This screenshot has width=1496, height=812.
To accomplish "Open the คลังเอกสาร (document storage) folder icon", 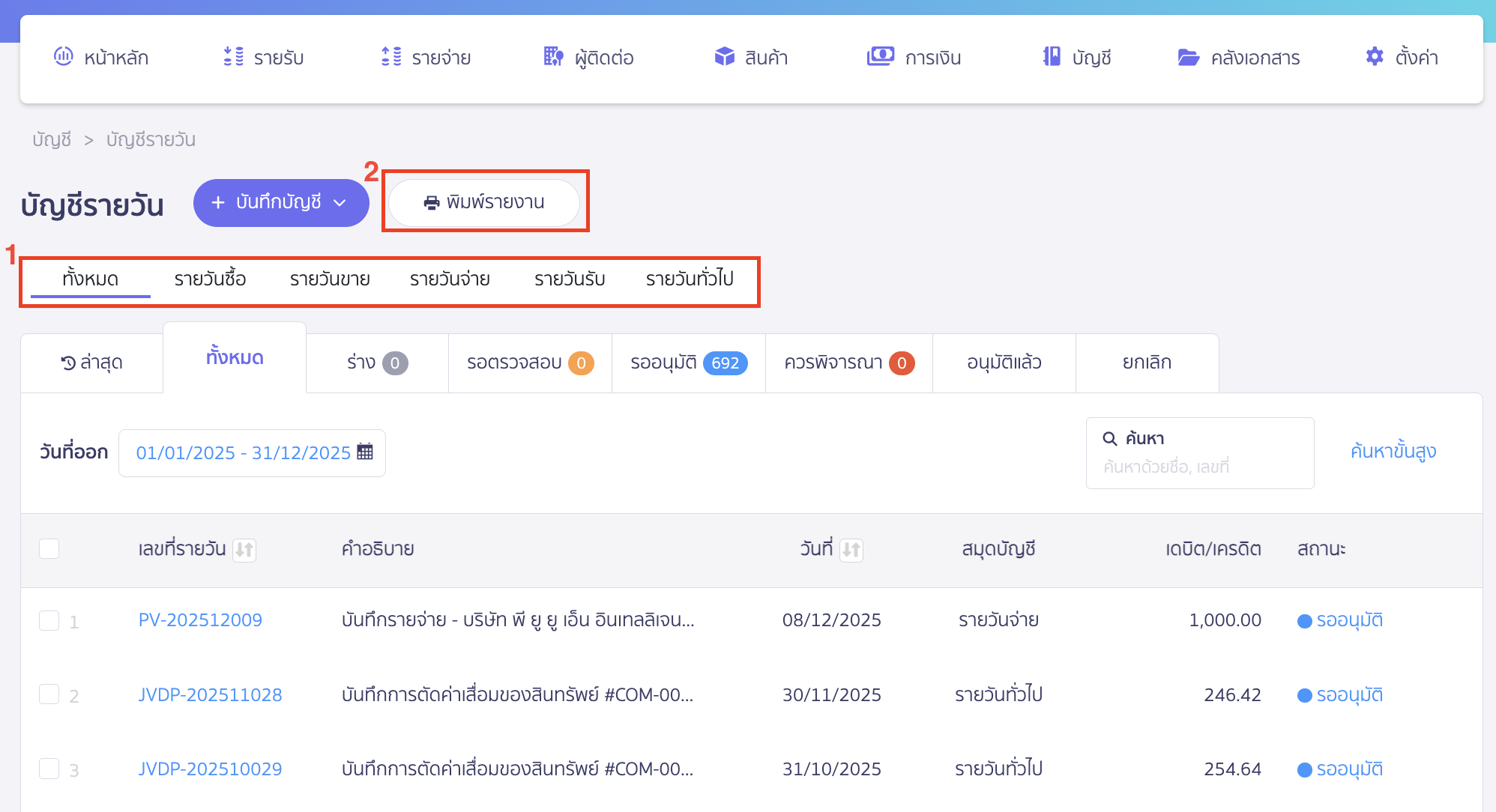I will pyautogui.click(x=1187, y=57).
